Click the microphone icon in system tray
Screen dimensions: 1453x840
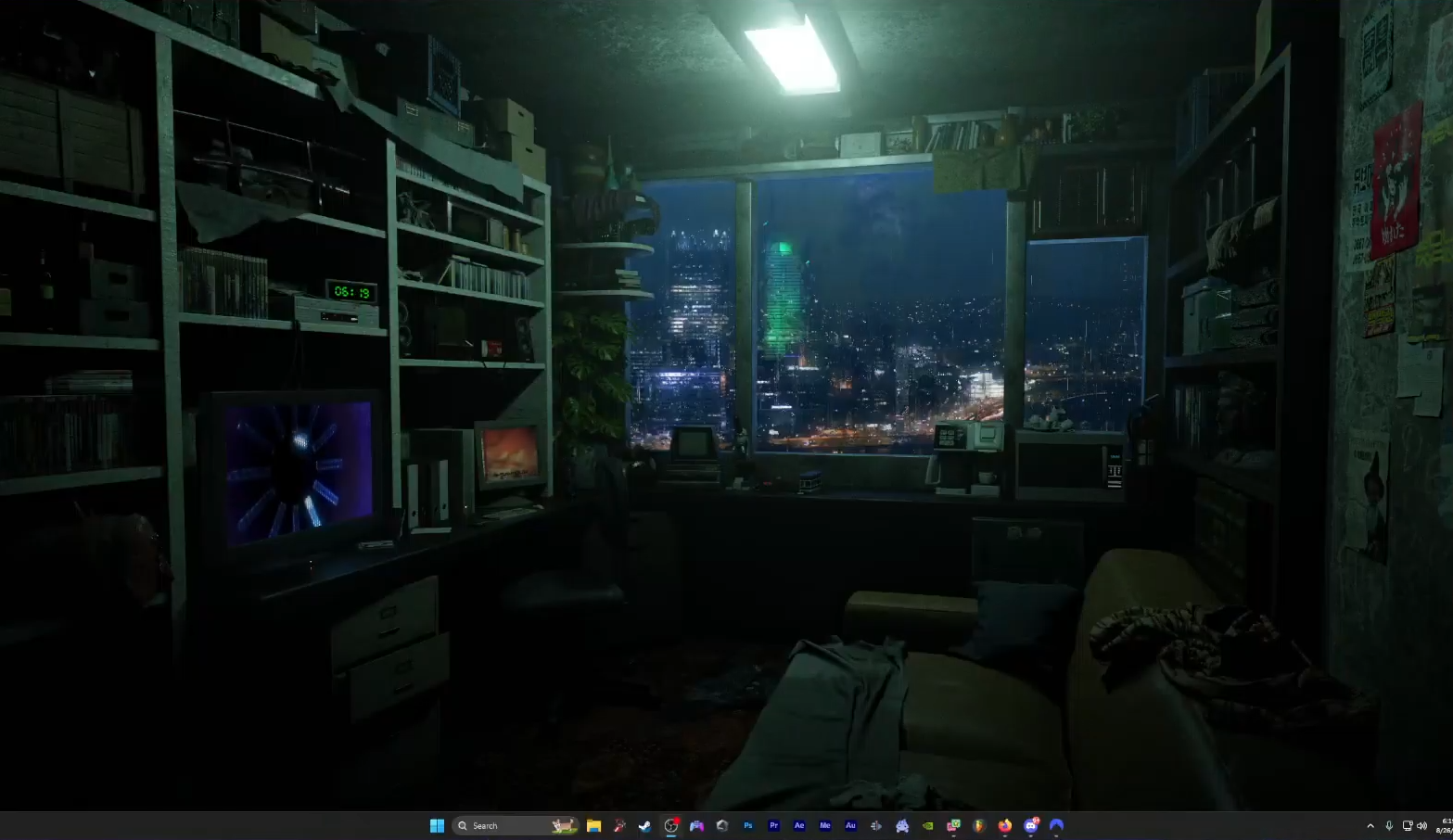tap(1389, 825)
